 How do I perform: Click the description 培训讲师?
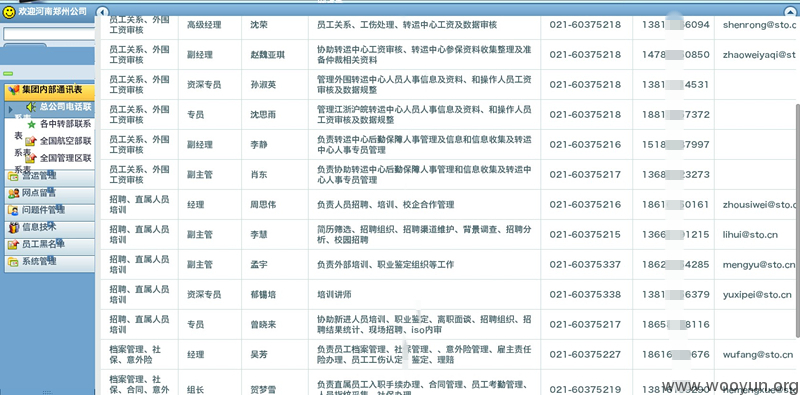[x=334, y=294]
